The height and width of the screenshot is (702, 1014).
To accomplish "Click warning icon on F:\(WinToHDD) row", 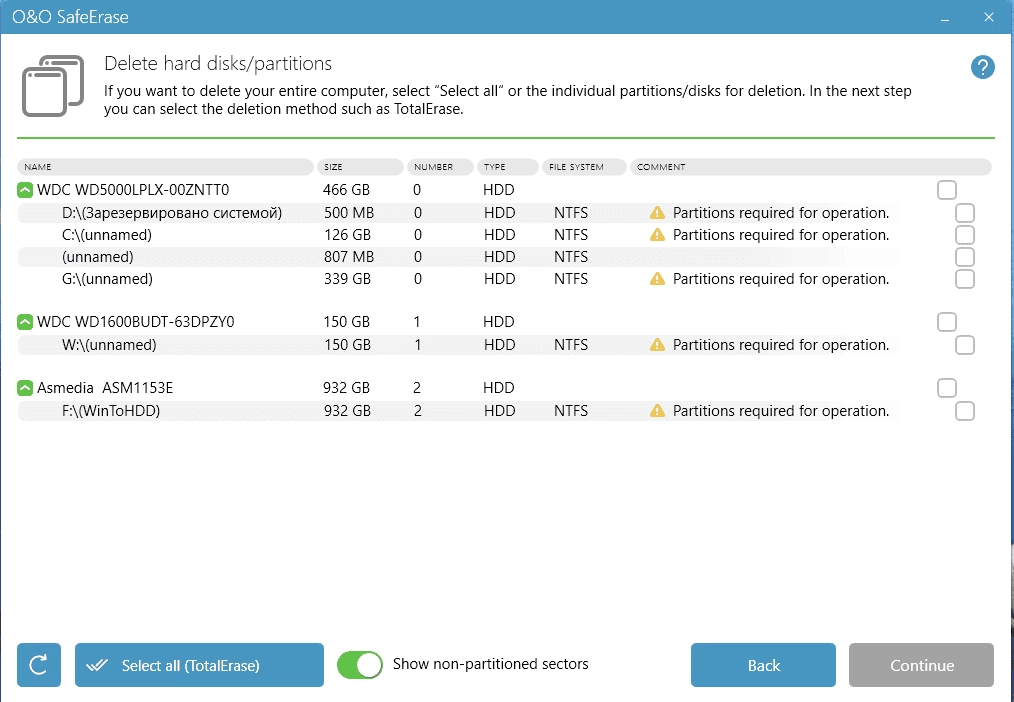I will tap(657, 410).
